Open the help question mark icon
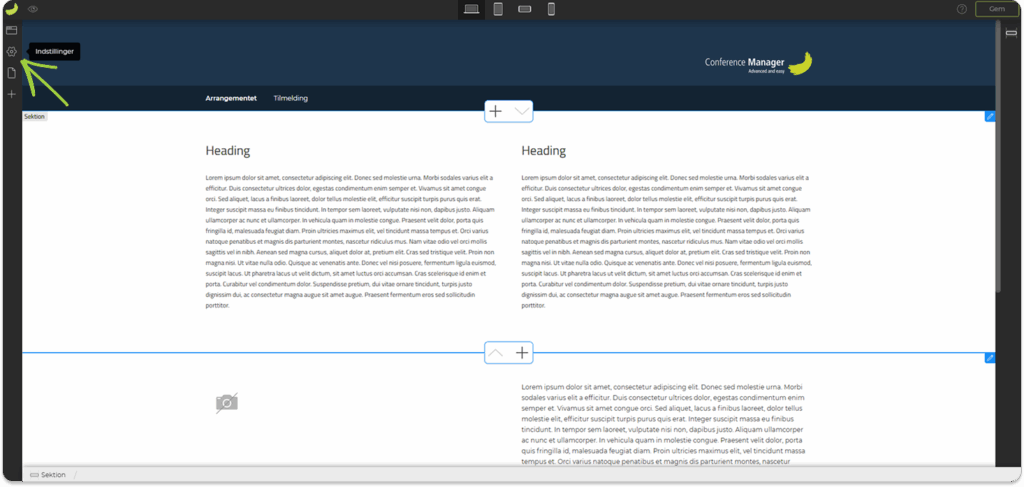This screenshot has height=487, width=1024. pos(962,9)
